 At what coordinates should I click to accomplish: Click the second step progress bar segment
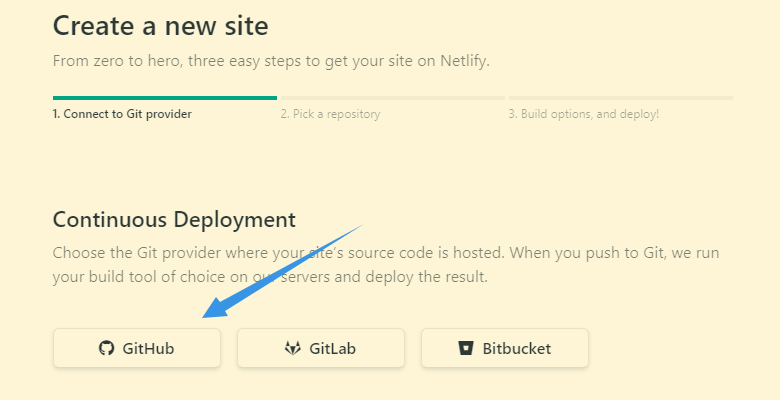click(x=393, y=98)
